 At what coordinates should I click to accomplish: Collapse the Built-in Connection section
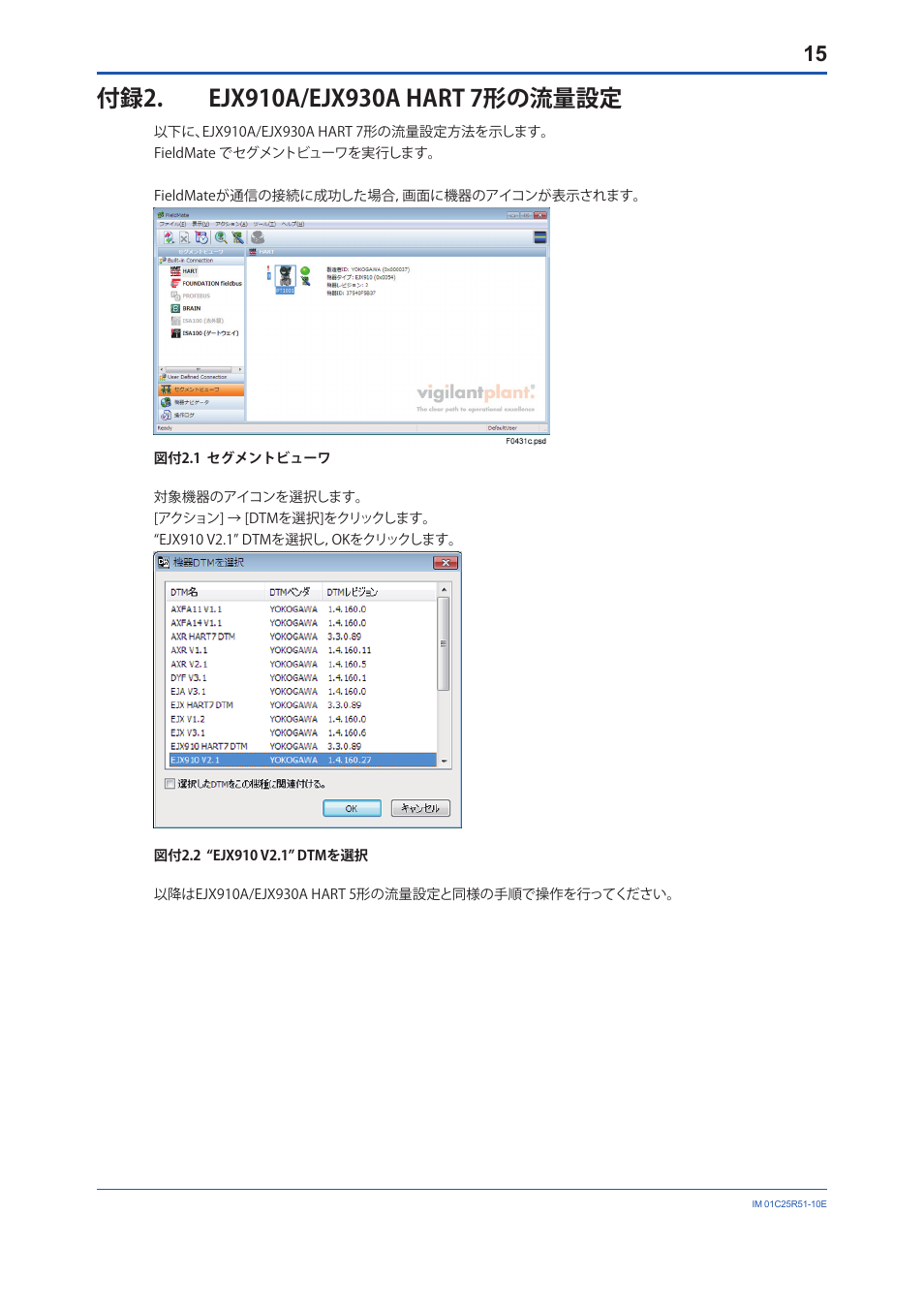click(x=200, y=261)
